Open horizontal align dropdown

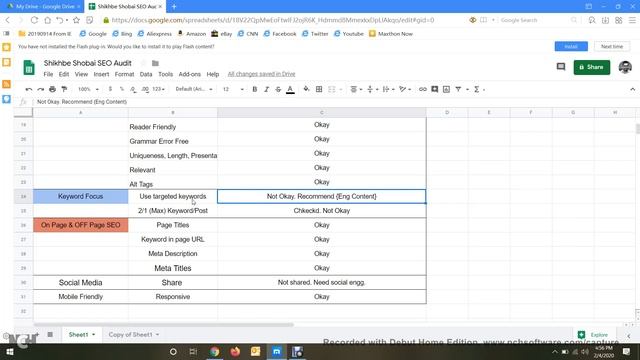click(356, 89)
